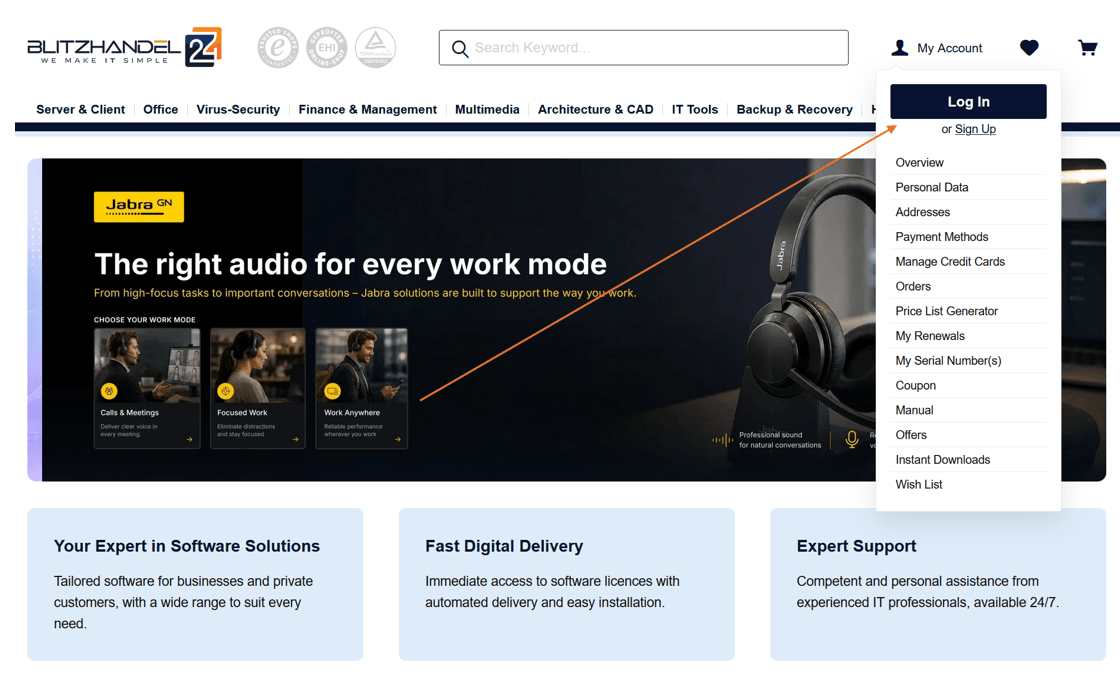Click the Work Anywhere yellow icon
Viewport: 1120px width, 681px height.
click(332, 391)
